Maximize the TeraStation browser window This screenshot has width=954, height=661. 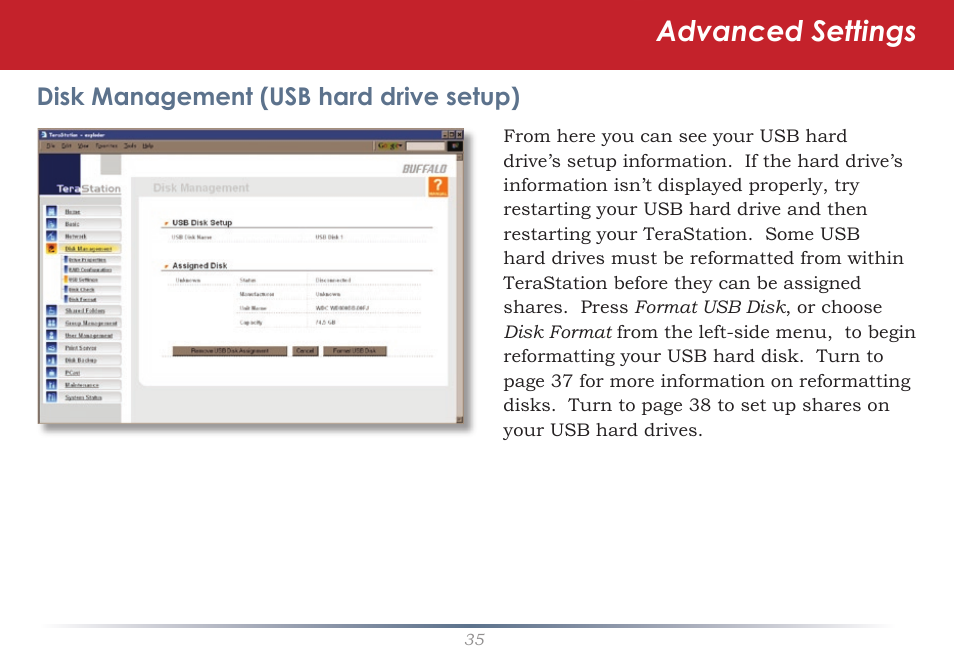click(x=452, y=135)
